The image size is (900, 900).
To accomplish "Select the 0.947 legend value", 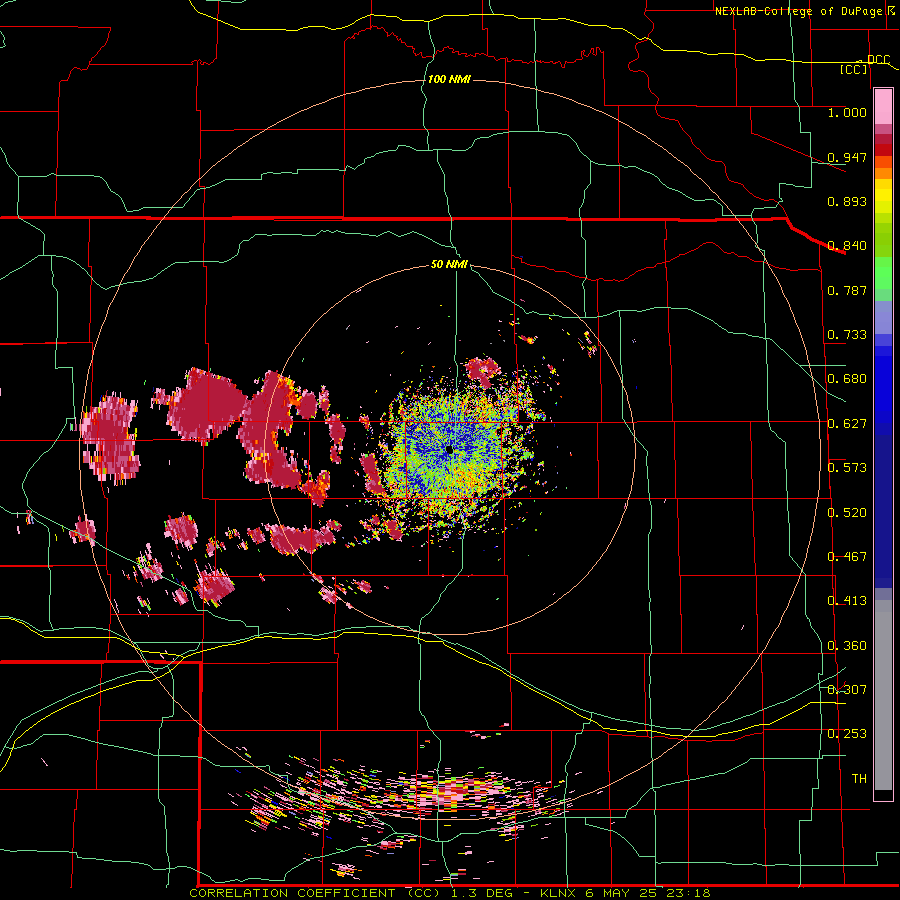I will tap(847, 157).
